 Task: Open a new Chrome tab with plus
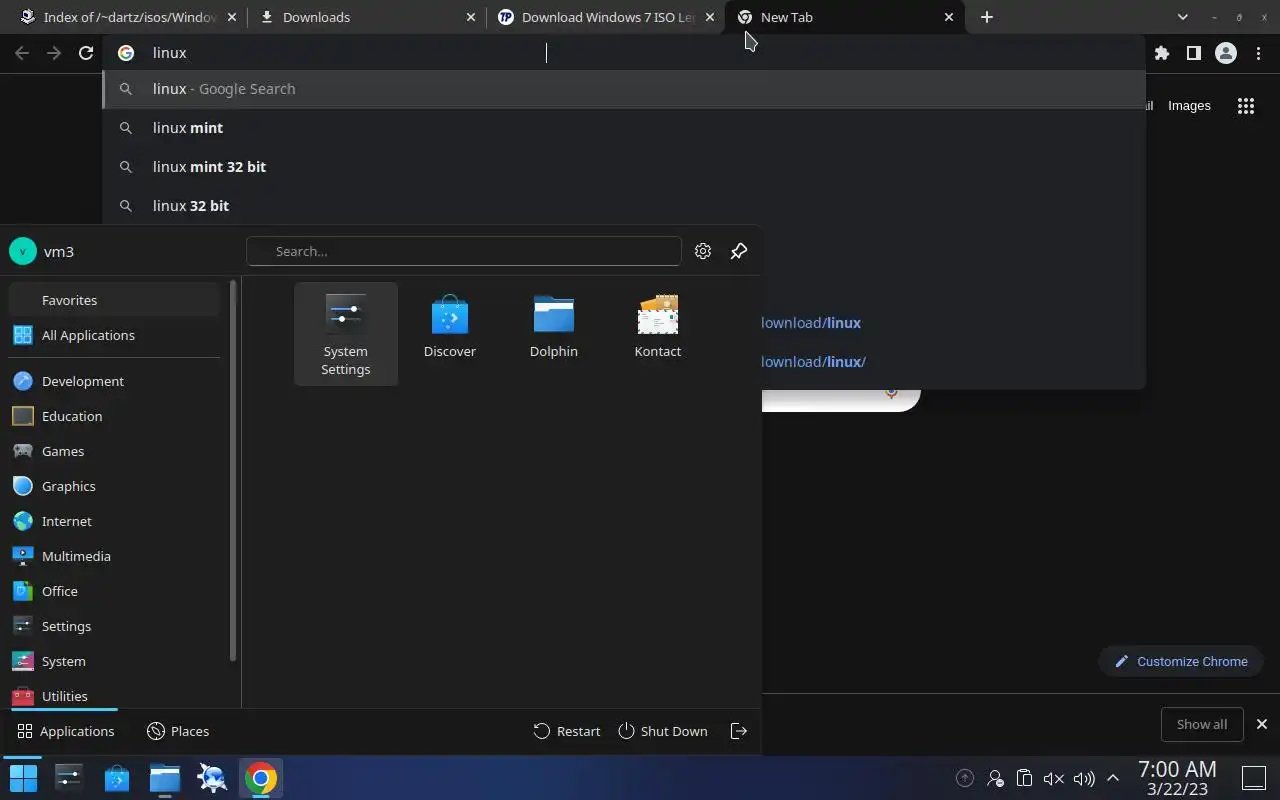pos(987,17)
